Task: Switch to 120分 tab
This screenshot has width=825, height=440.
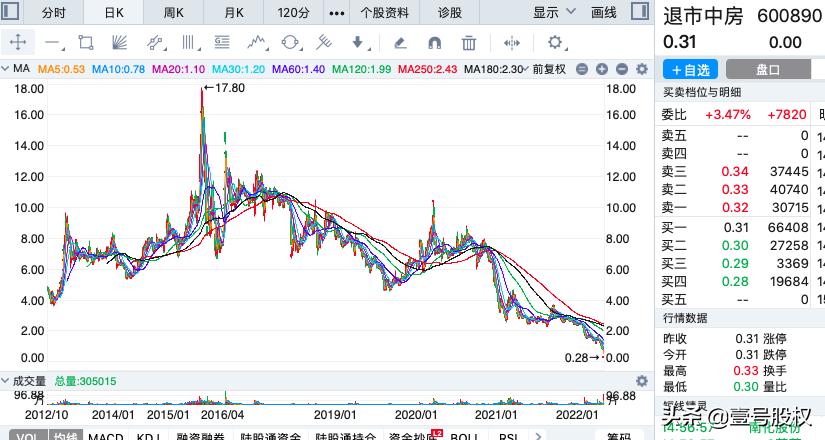Action: tap(294, 13)
